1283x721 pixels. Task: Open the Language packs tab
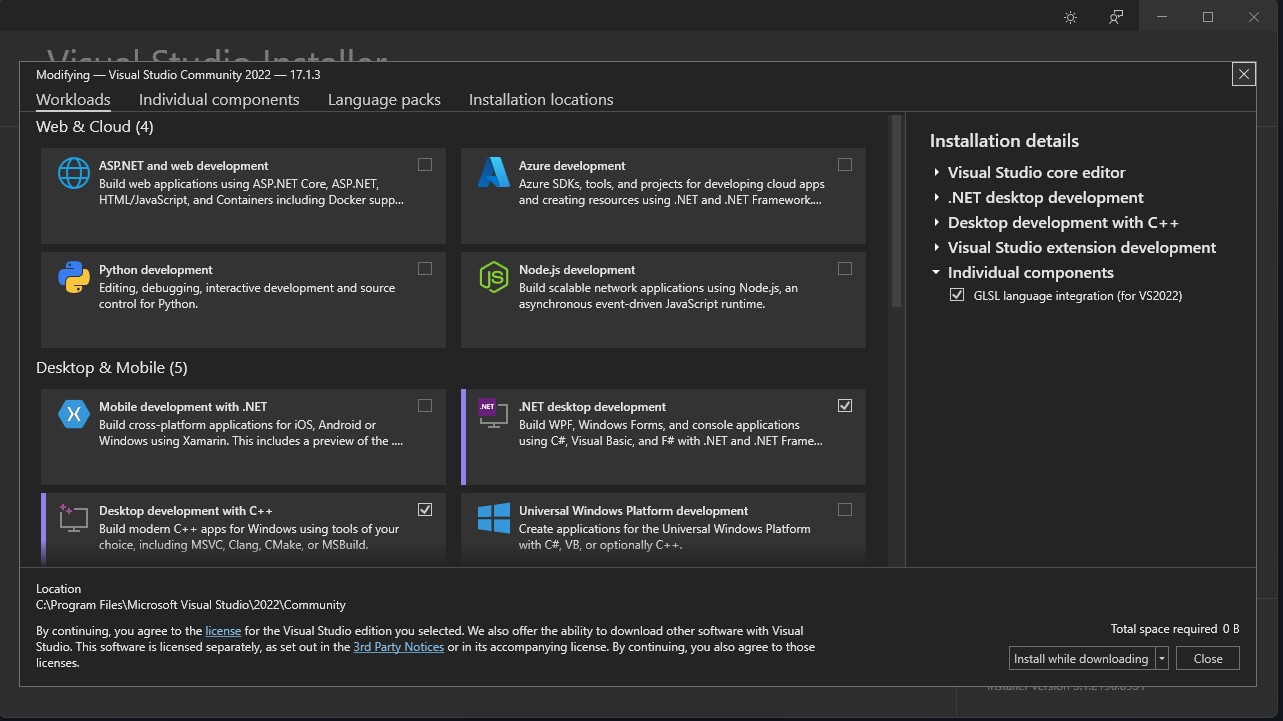click(384, 99)
